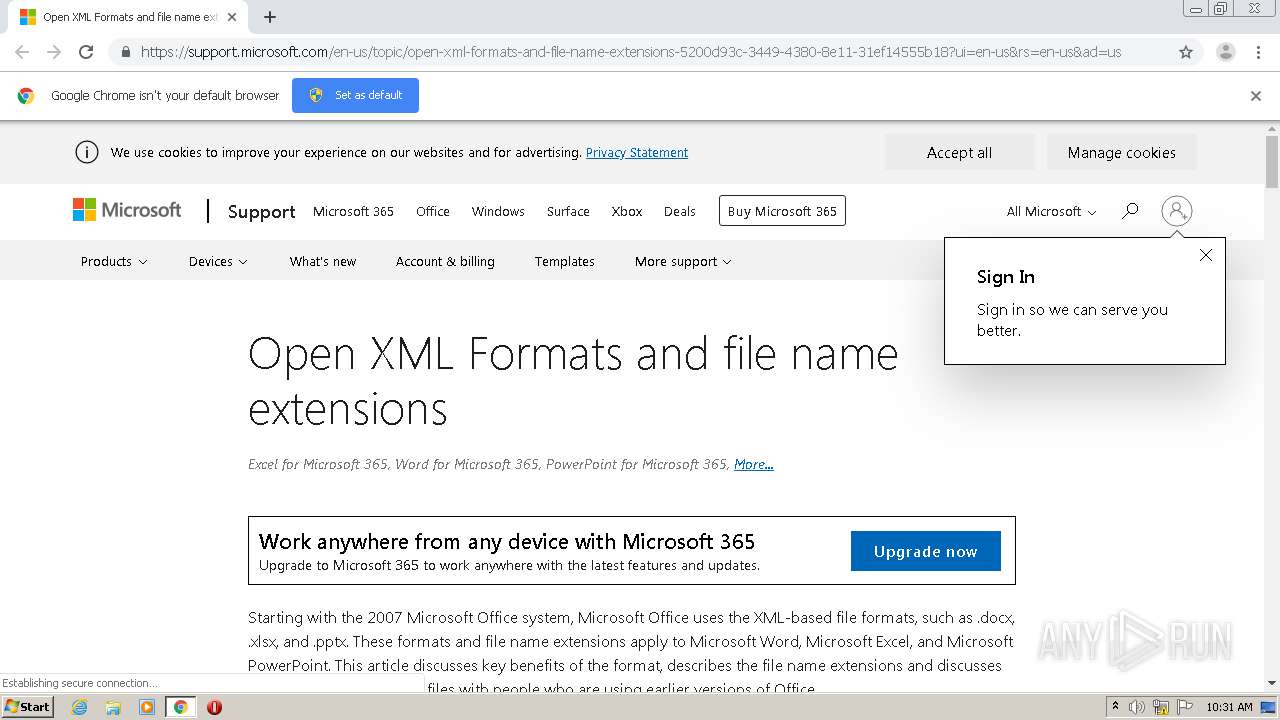Open the Chrome profile avatar icon
Viewport: 1280px width, 720px height.
(1225, 52)
